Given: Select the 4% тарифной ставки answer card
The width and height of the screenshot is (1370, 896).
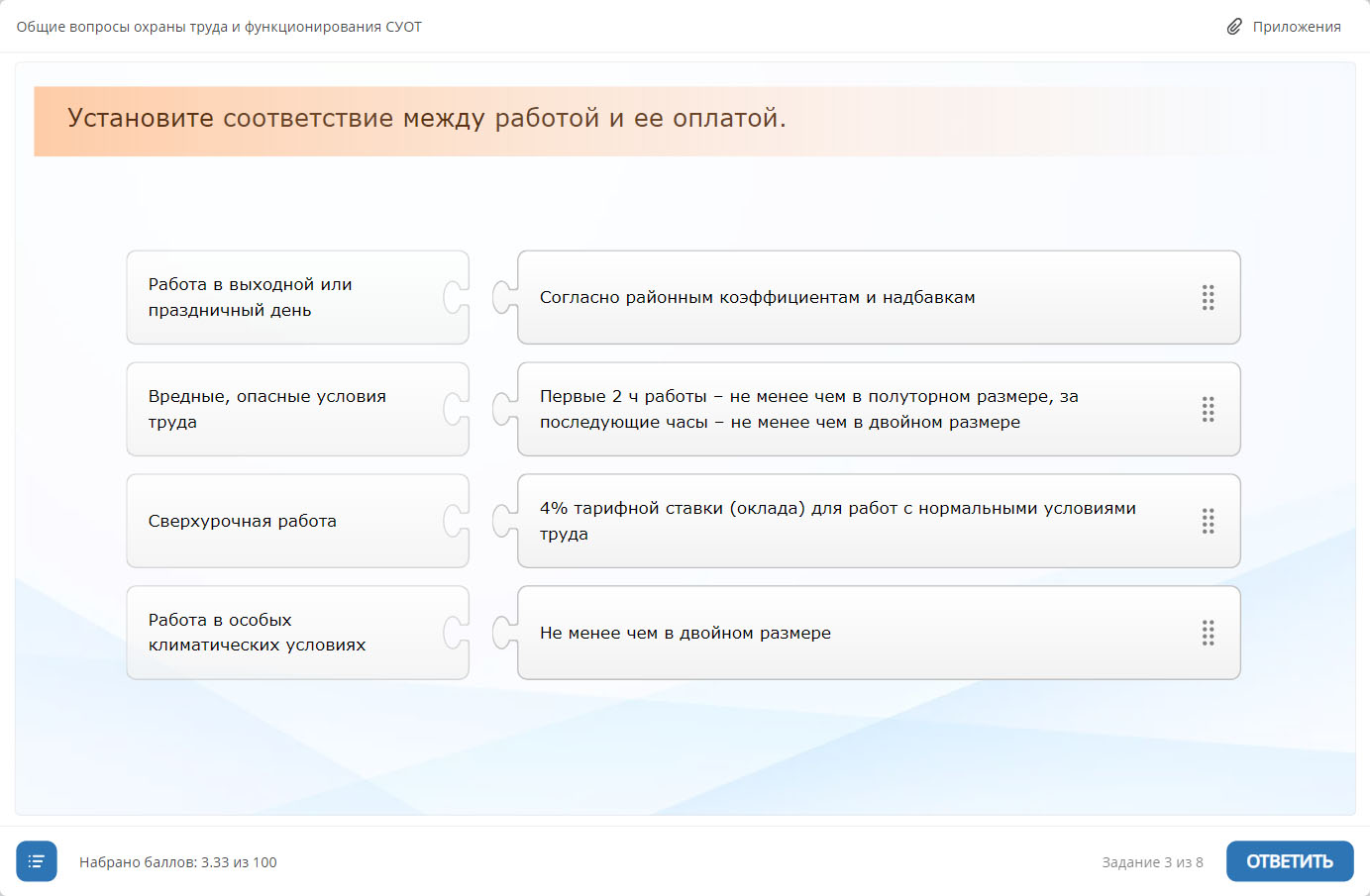Looking at the screenshot, I should pos(852,522).
